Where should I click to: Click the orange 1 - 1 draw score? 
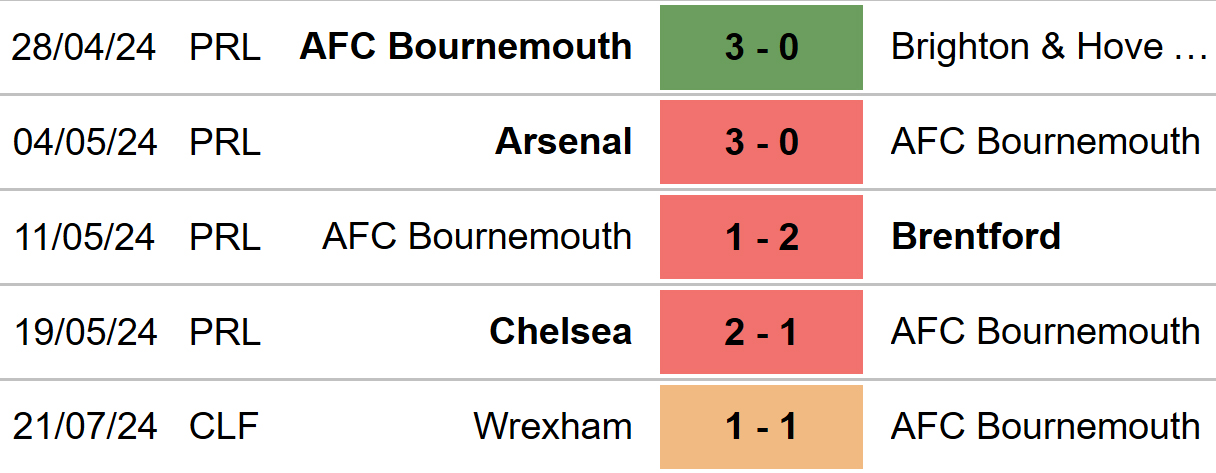(x=761, y=427)
